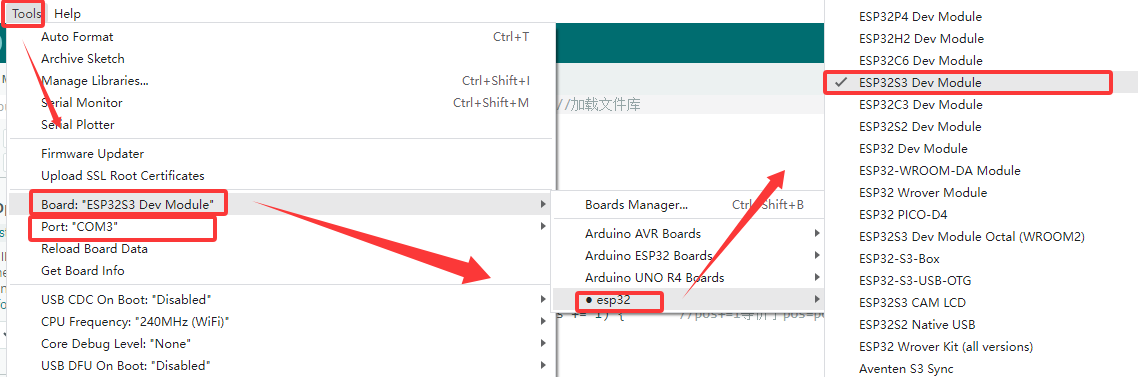The height and width of the screenshot is (377, 1140).
Task: Choose ESP32S3 Dev Module Octal (WROOM2)
Action: point(982,237)
